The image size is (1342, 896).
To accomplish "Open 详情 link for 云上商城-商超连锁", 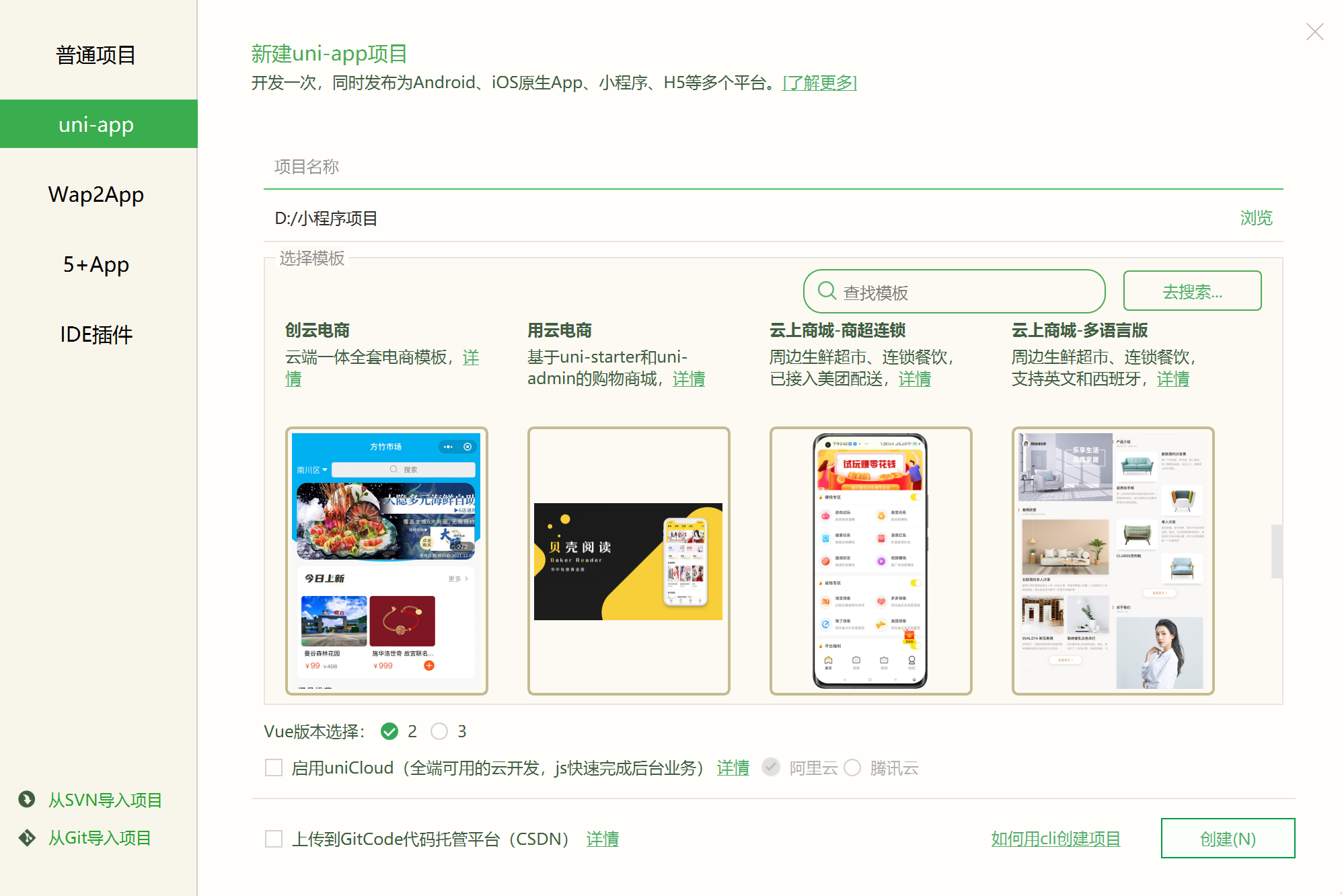I will (x=914, y=379).
